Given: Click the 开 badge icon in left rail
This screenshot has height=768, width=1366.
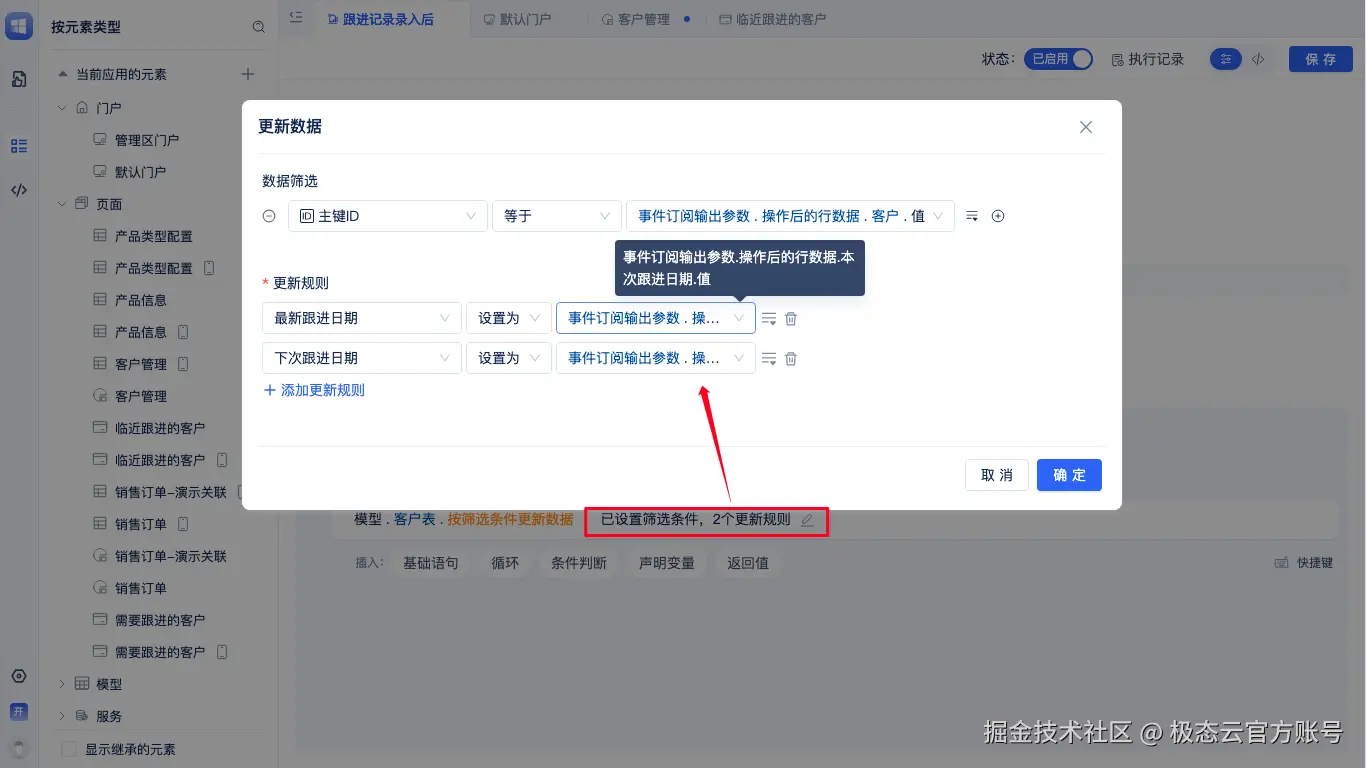Looking at the screenshot, I should [x=19, y=712].
